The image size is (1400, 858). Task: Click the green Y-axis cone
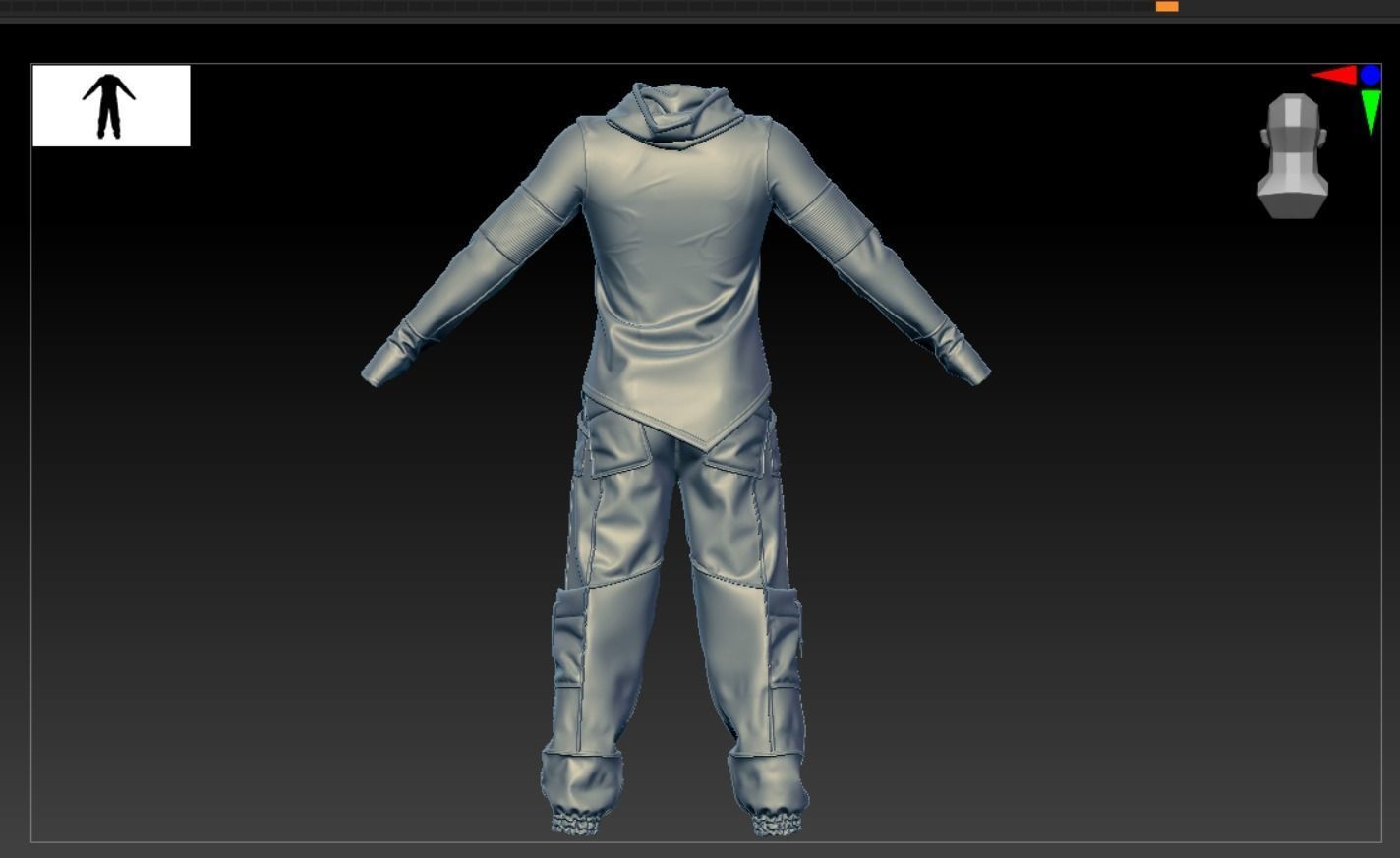[x=1371, y=111]
